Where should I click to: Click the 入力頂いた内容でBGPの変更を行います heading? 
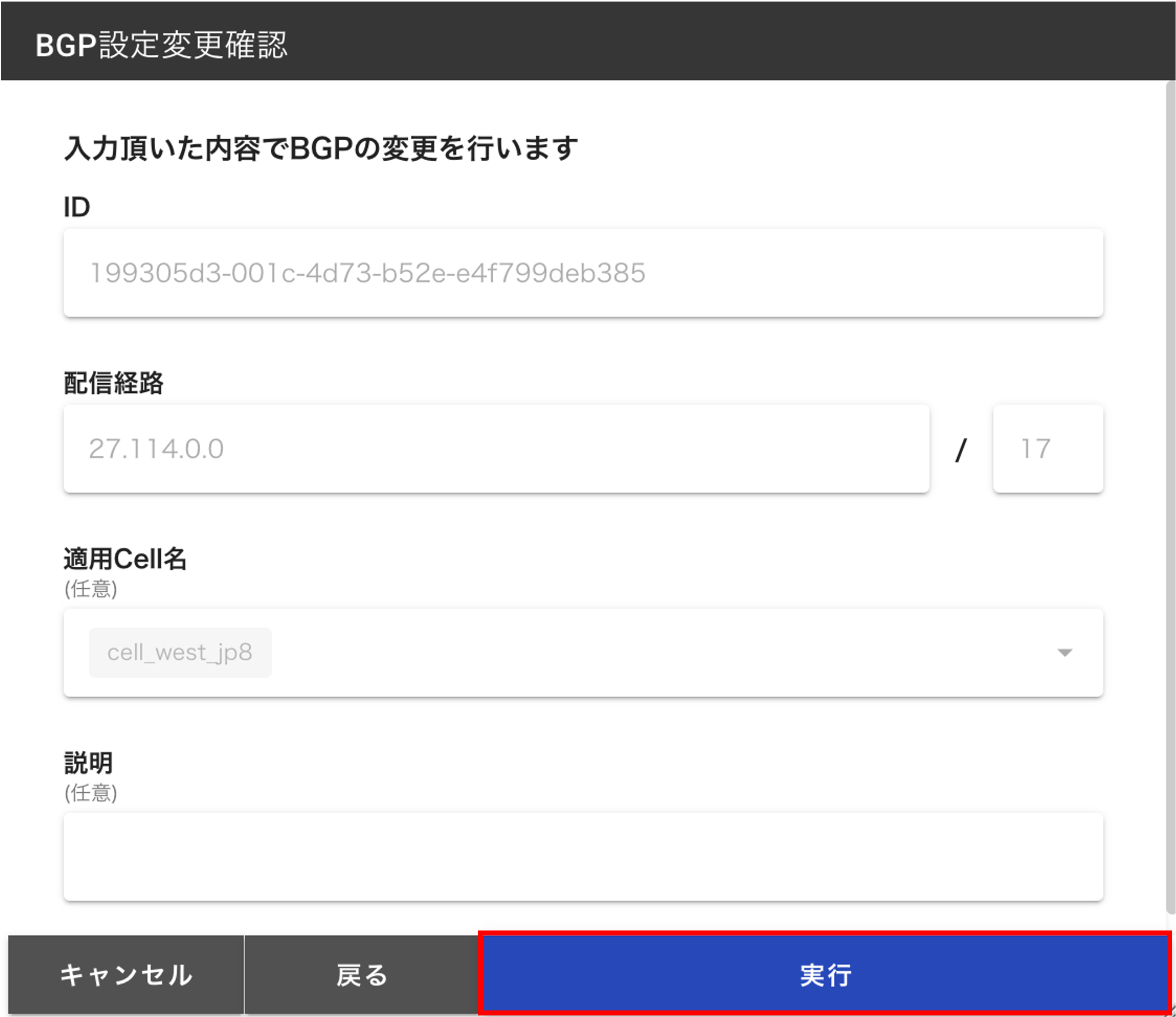tap(321, 149)
